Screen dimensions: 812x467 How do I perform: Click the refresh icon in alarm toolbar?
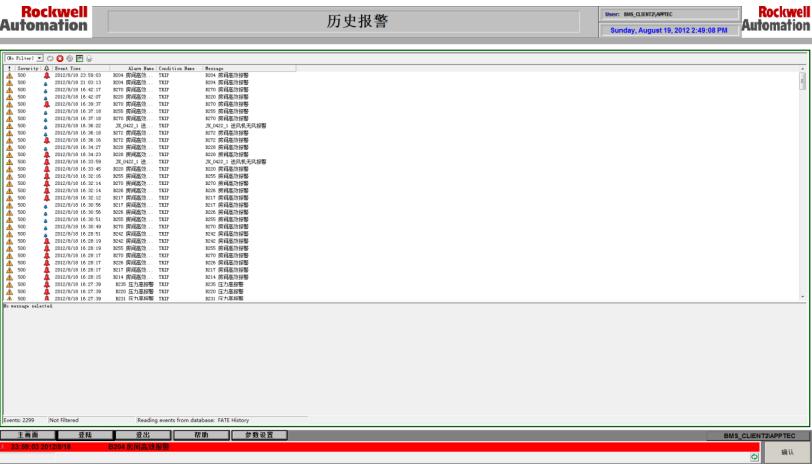(50, 59)
